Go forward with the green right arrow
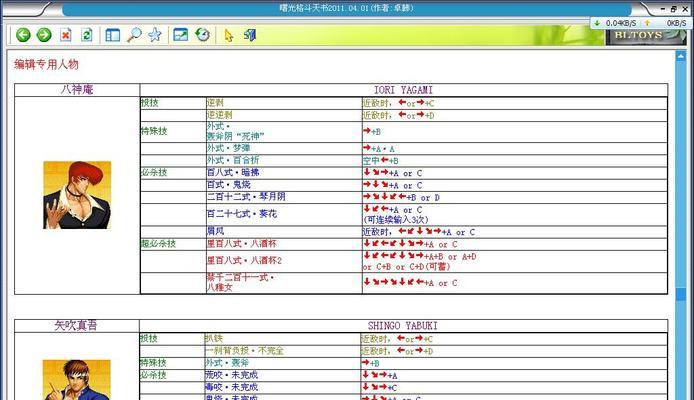The height and width of the screenshot is (400, 694). 44,35
